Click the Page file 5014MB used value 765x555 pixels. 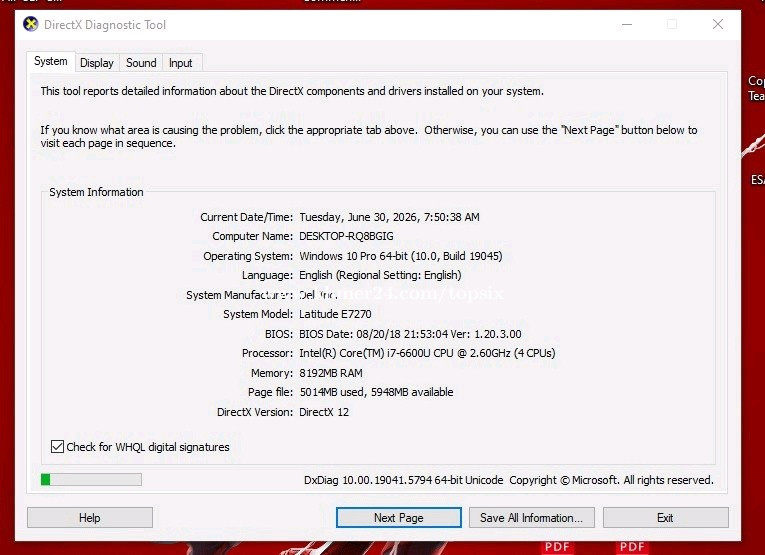[x=376, y=392]
